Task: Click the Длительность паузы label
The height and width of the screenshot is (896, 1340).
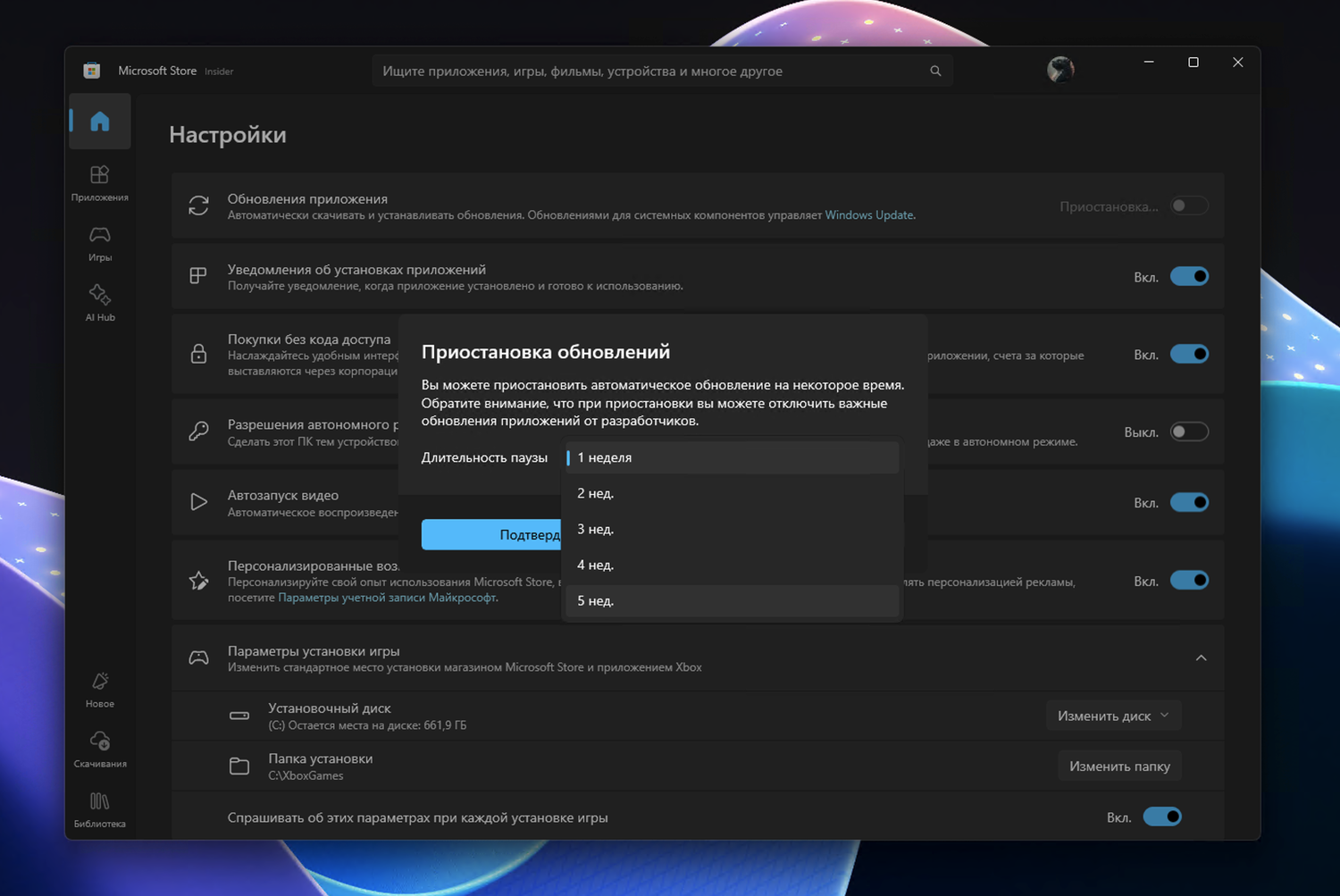Action: coord(484,457)
